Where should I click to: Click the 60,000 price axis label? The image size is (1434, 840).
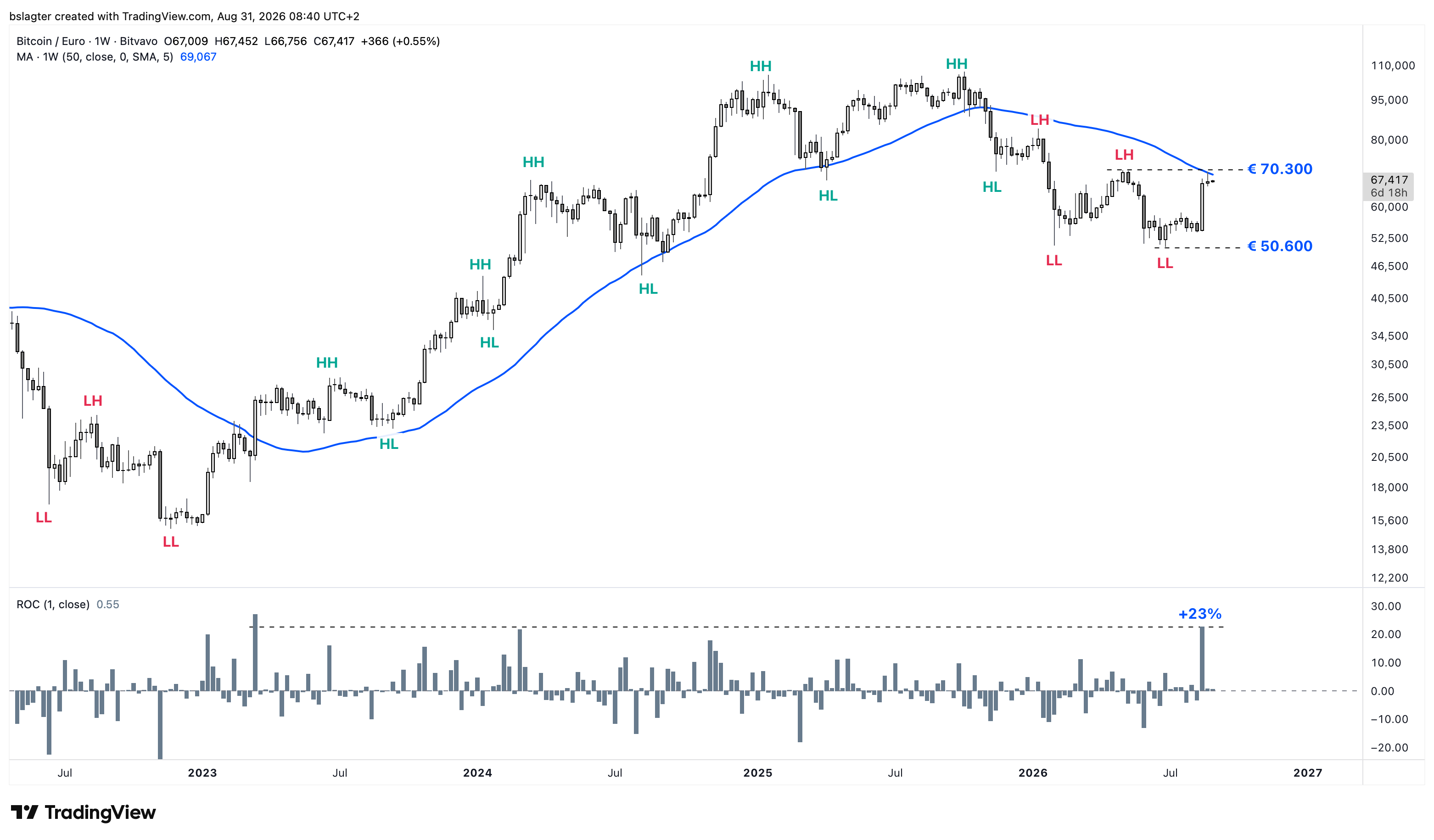[x=1389, y=207]
